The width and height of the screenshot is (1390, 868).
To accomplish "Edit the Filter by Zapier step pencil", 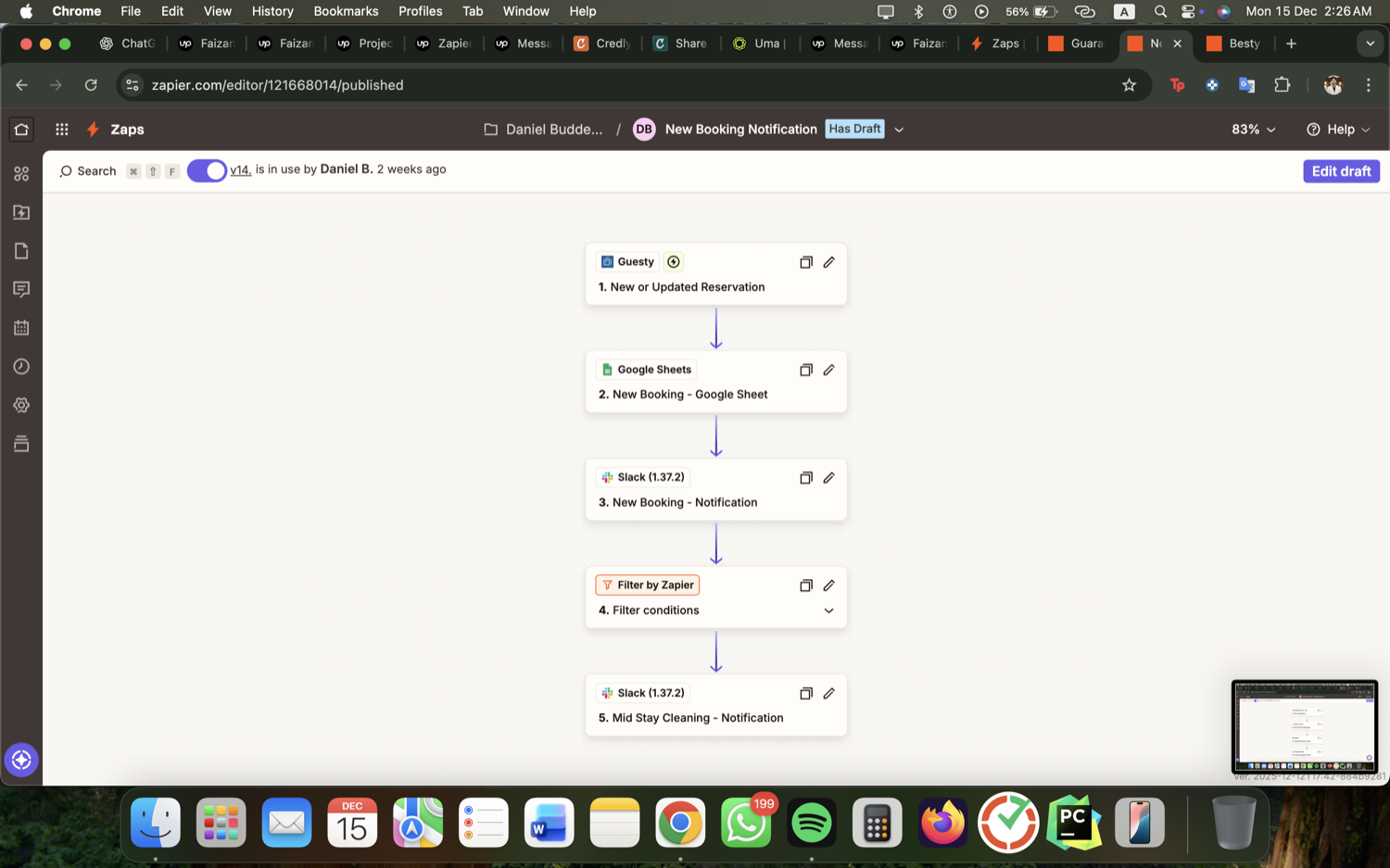I will [x=829, y=585].
